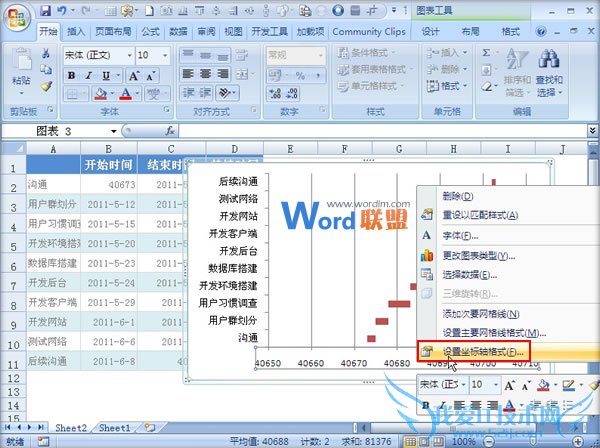The image size is (600, 448).
Task: Activate the Format Painter brush
Action: (46, 86)
